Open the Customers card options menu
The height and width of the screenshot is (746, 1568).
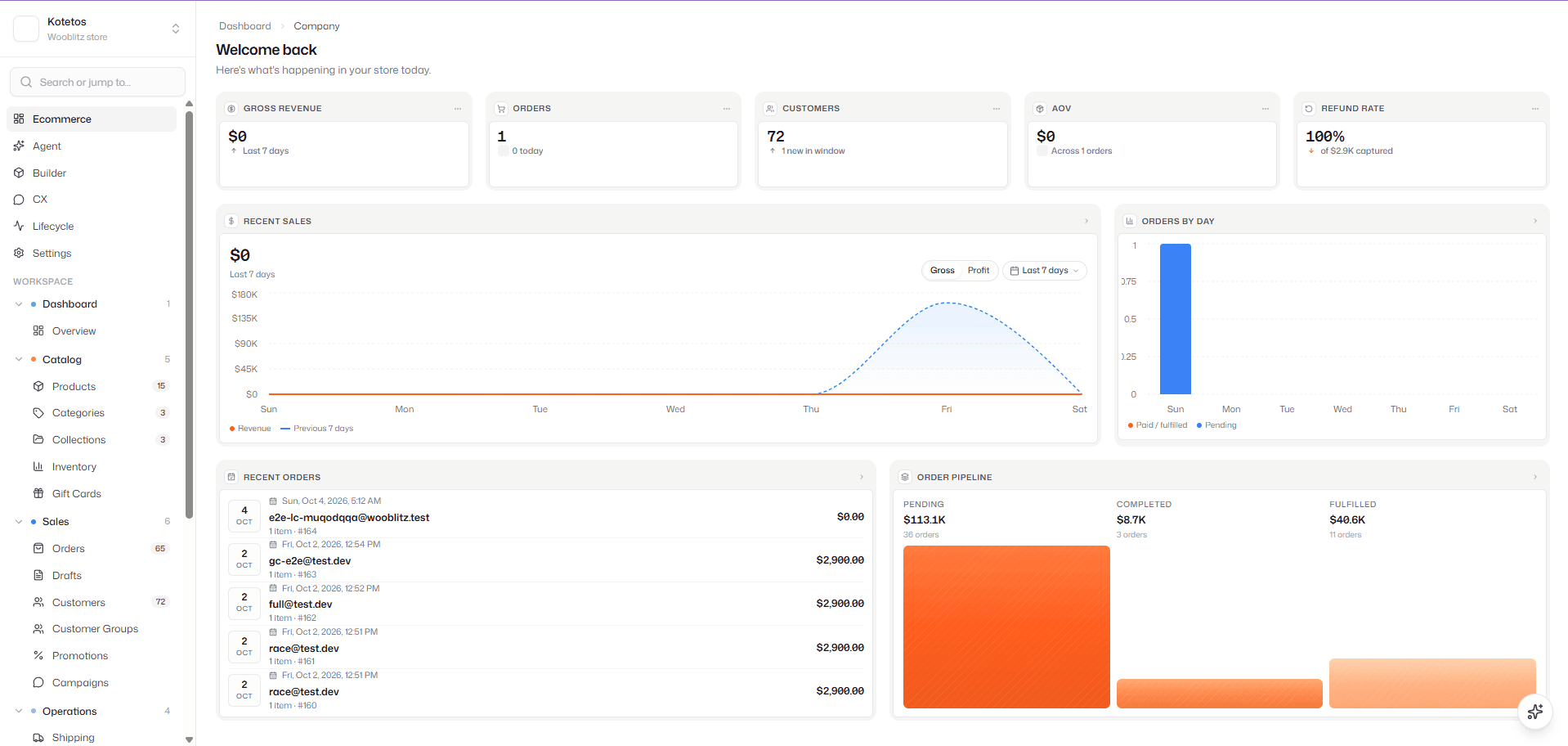click(x=997, y=109)
